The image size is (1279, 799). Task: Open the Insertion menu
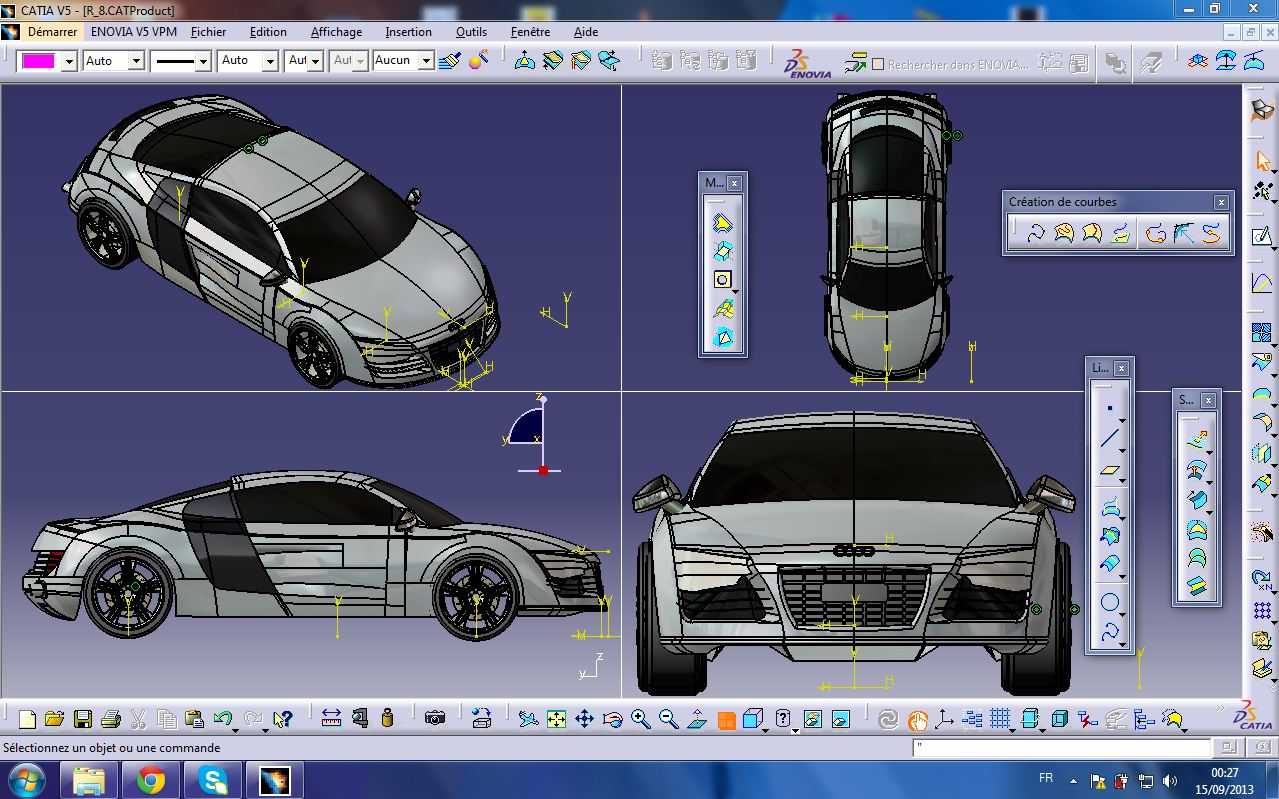[408, 32]
